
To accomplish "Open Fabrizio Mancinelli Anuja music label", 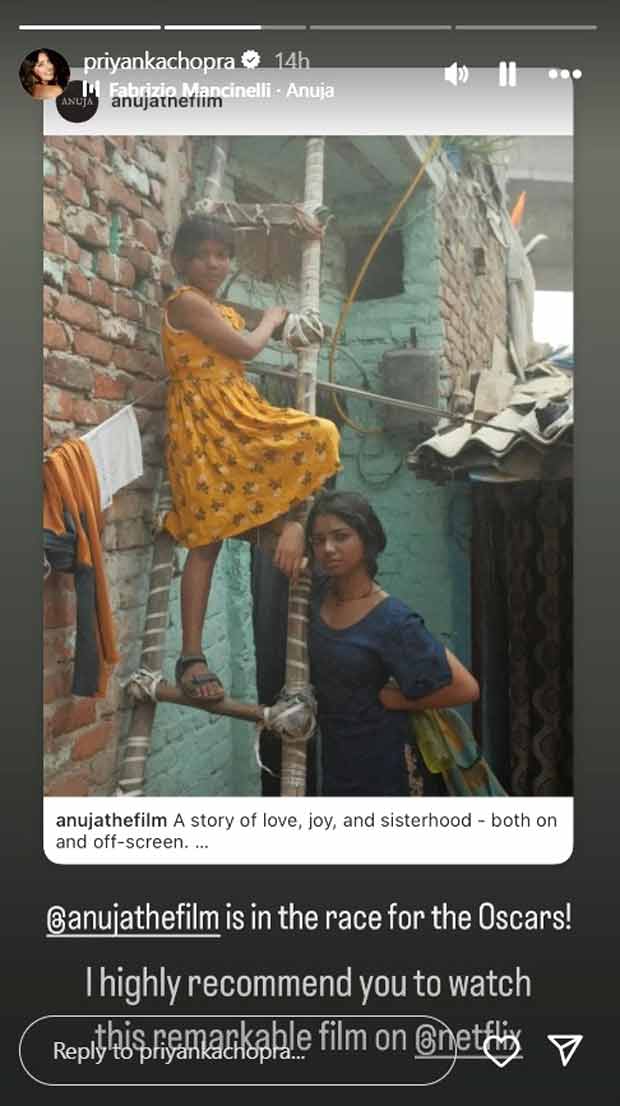I will [x=221, y=90].
